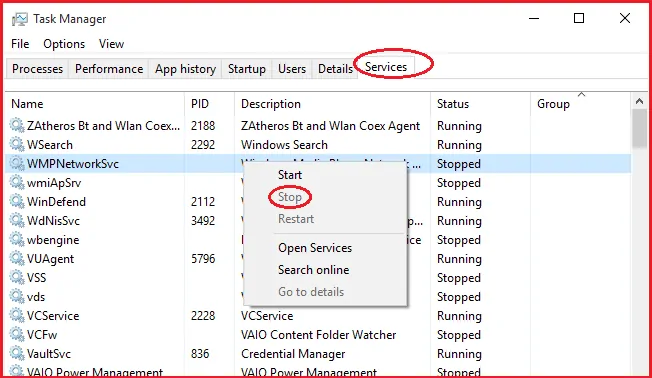Choose Start from the context menu
The height and width of the screenshot is (378, 652).
click(x=290, y=175)
